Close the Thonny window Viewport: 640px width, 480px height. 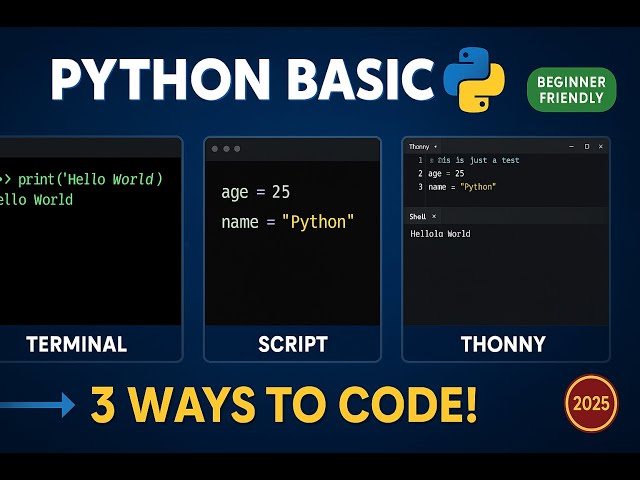[600, 146]
